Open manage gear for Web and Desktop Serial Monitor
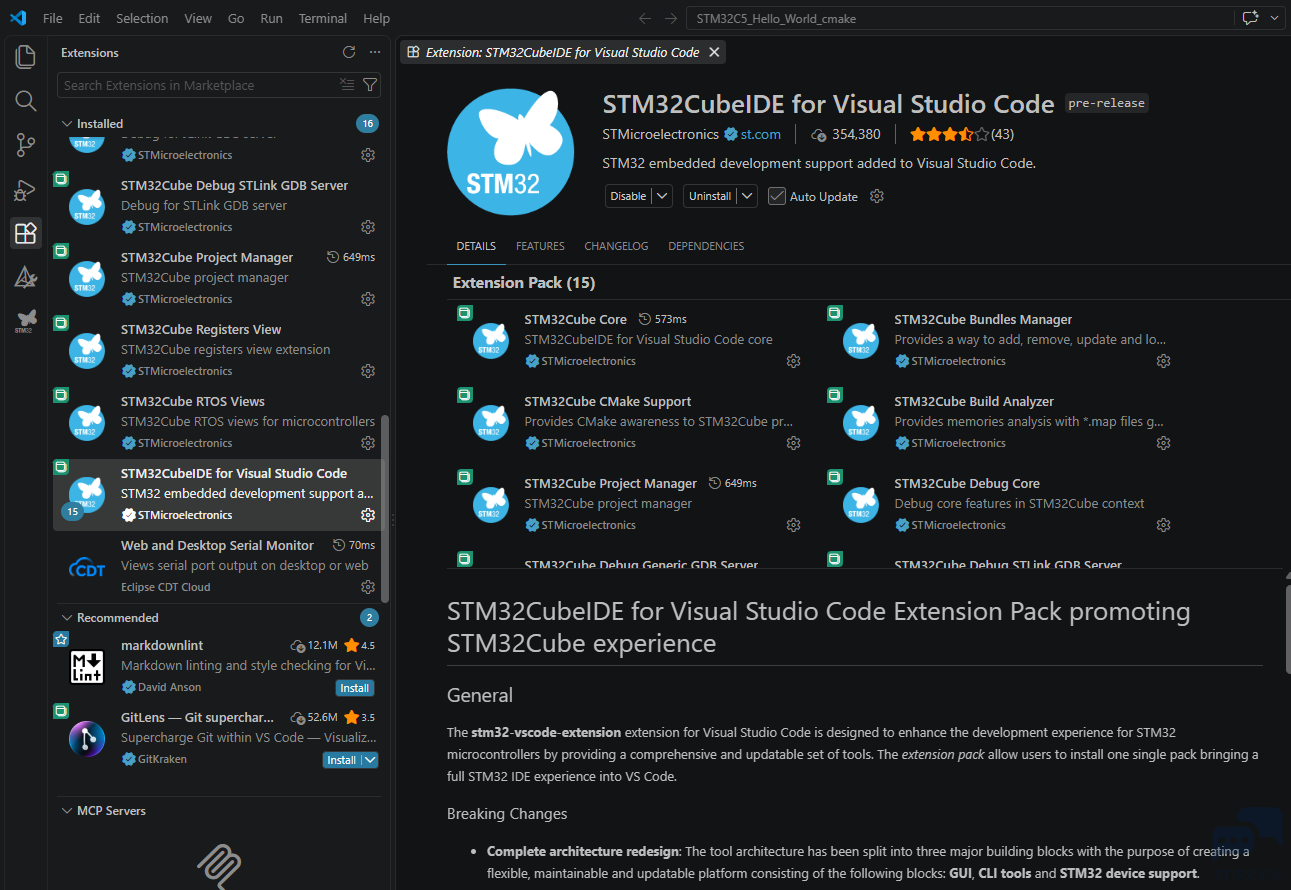Image resolution: width=1291 pixels, height=890 pixels. click(x=368, y=587)
